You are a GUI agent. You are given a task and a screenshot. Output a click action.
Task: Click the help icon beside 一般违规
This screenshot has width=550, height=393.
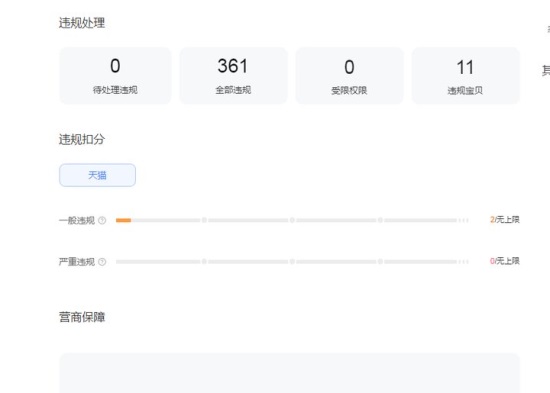[102, 220]
